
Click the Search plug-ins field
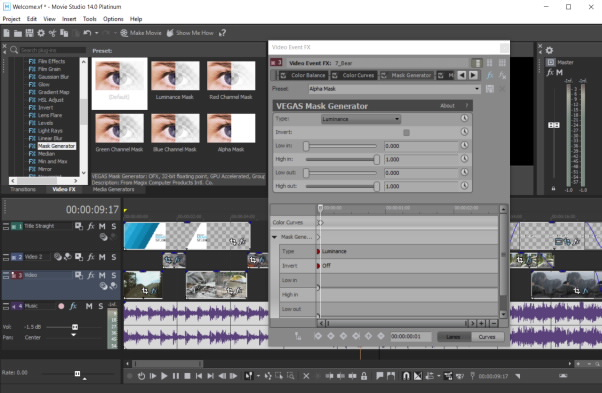pyautogui.click(x=52, y=50)
